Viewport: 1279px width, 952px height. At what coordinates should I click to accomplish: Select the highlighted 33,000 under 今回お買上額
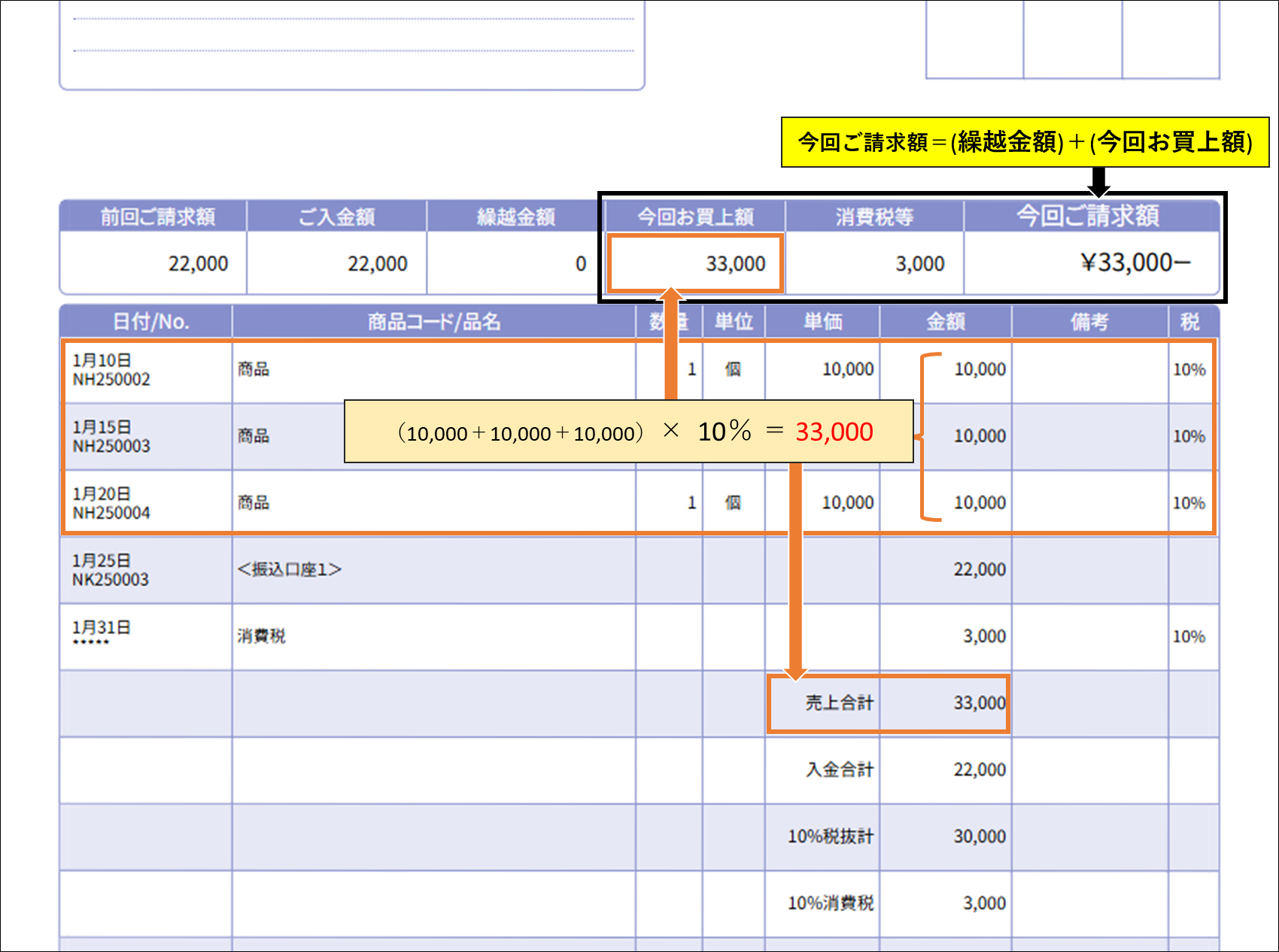pyautogui.click(x=735, y=264)
